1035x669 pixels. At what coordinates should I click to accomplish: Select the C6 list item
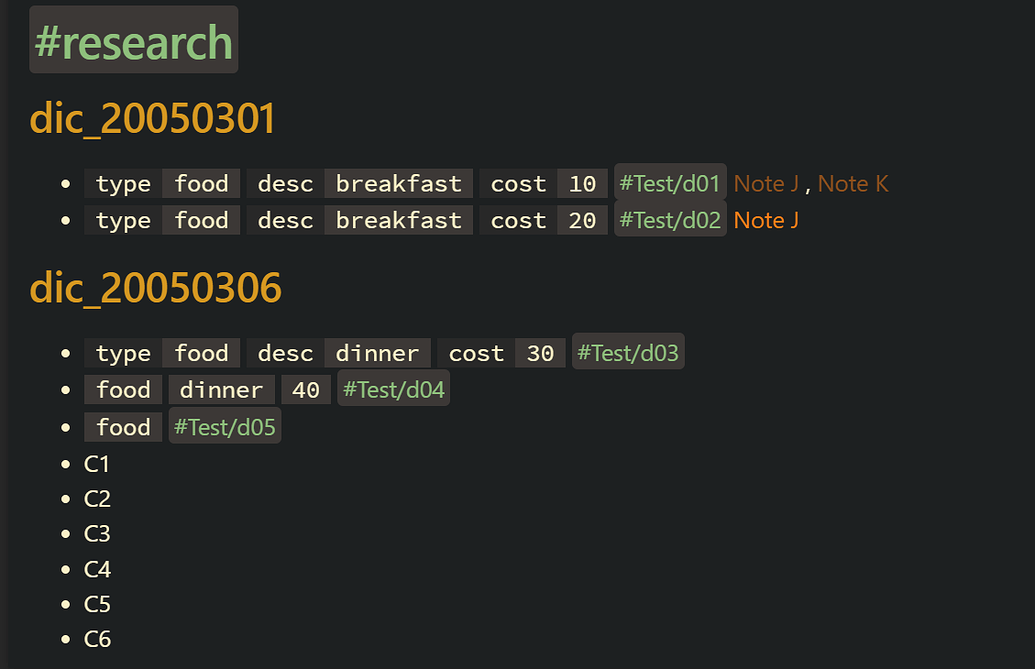pyautogui.click(x=97, y=639)
